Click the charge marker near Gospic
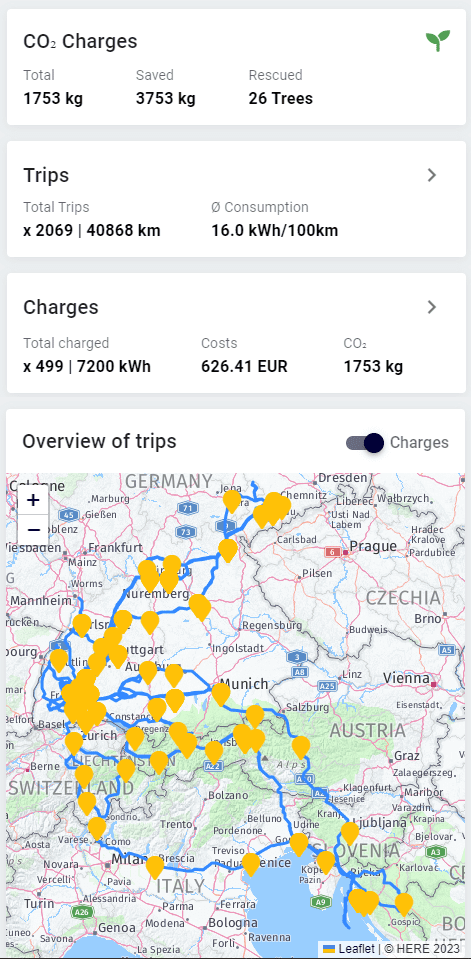 404,905
